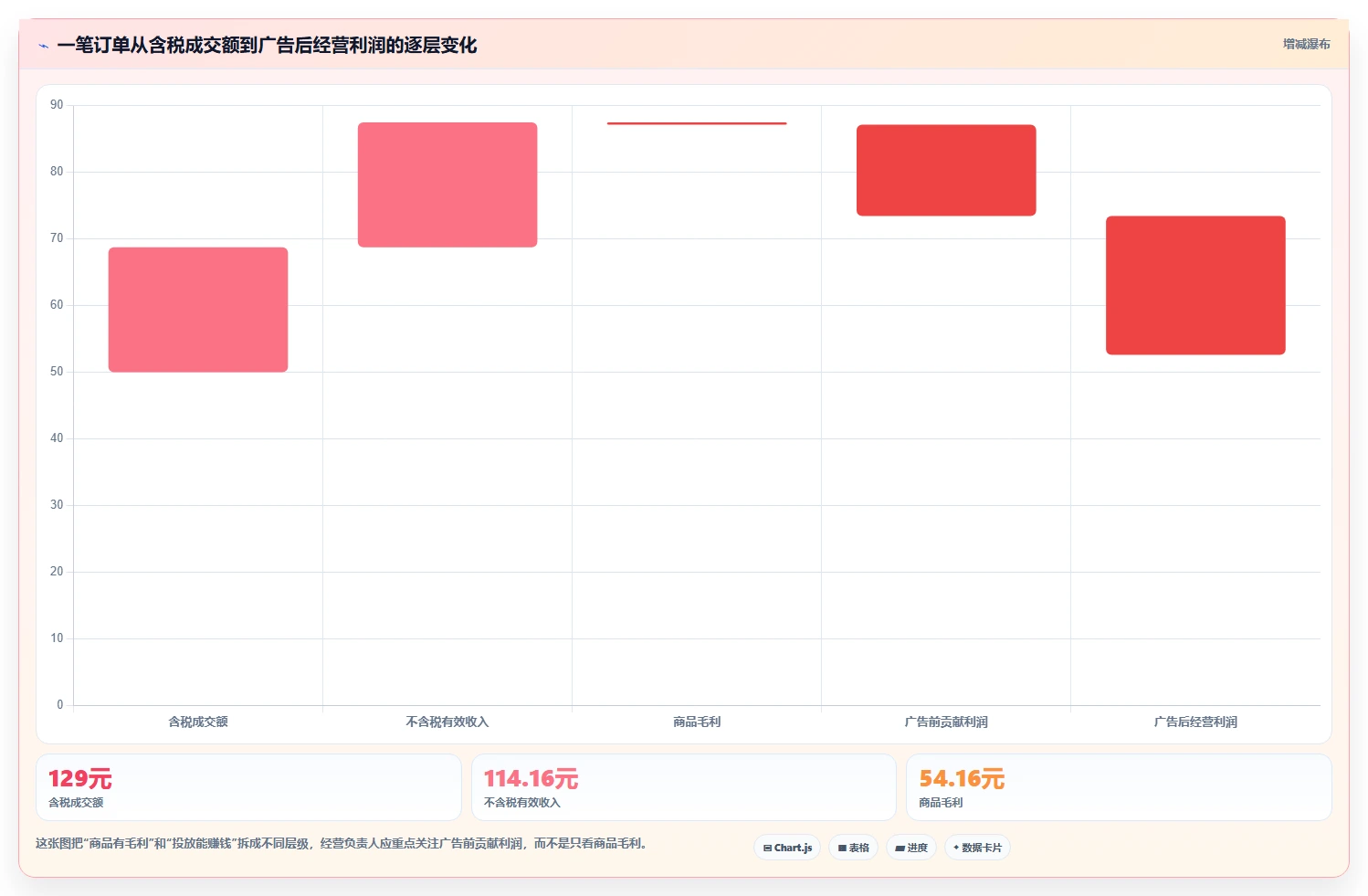The width and height of the screenshot is (1368, 896).
Task: Click the x-axis label 商品毛利
Action: pos(697,722)
